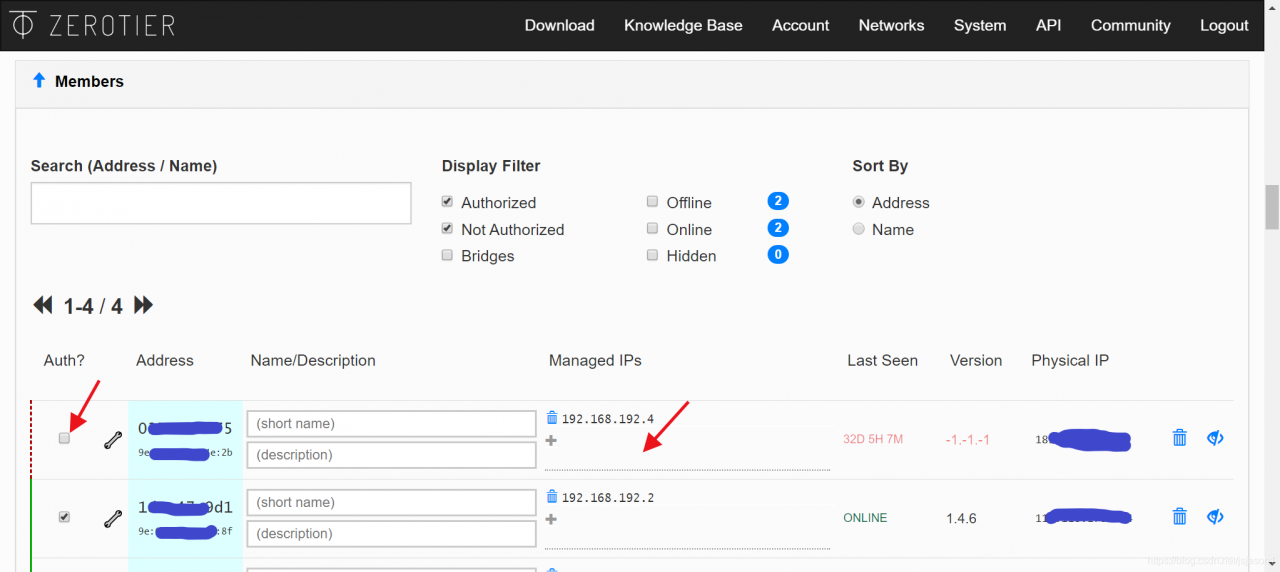Click the Download link in header
Viewport: 1280px width, 572px height.
coord(559,25)
